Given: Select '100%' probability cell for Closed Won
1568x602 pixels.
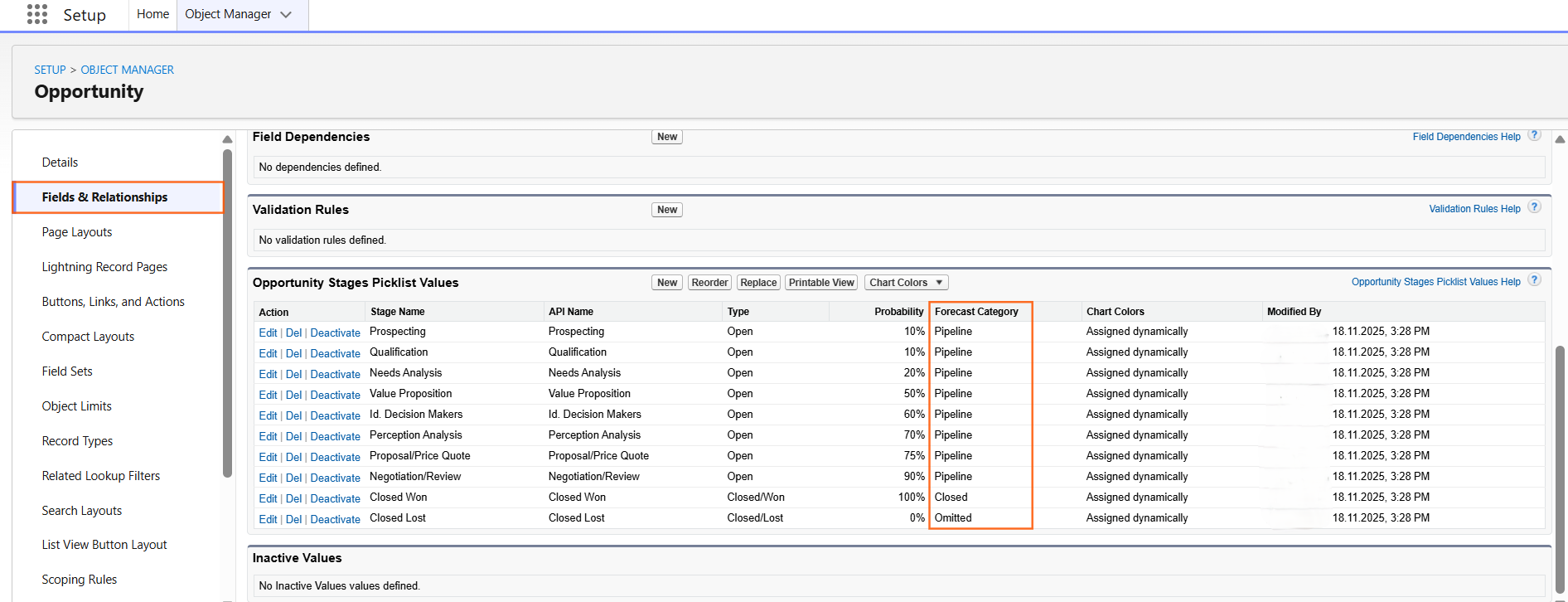Looking at the screenshot, I should (911, 497).
